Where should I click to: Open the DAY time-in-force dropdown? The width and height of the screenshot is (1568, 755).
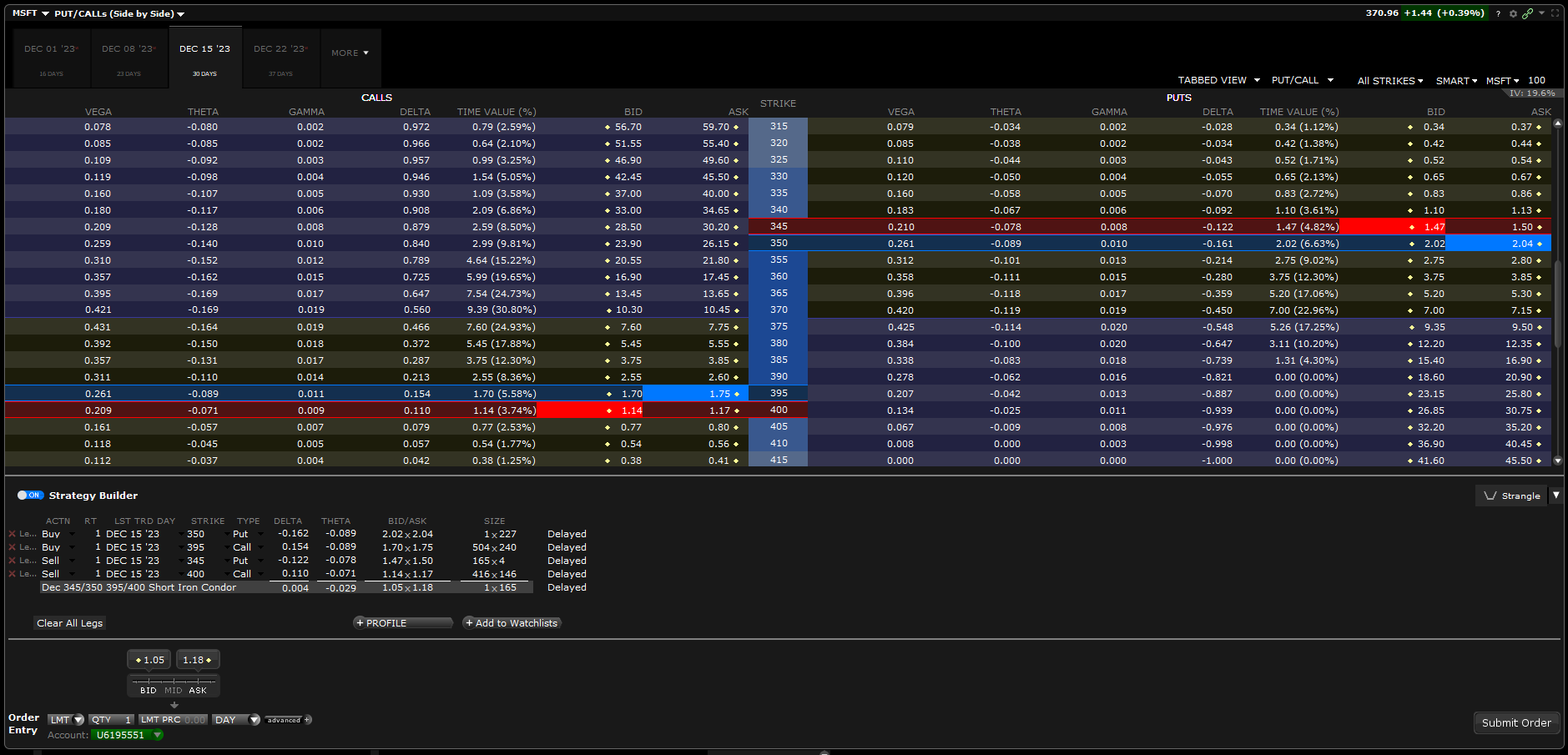pyautogui.click(x=236, y=720)
